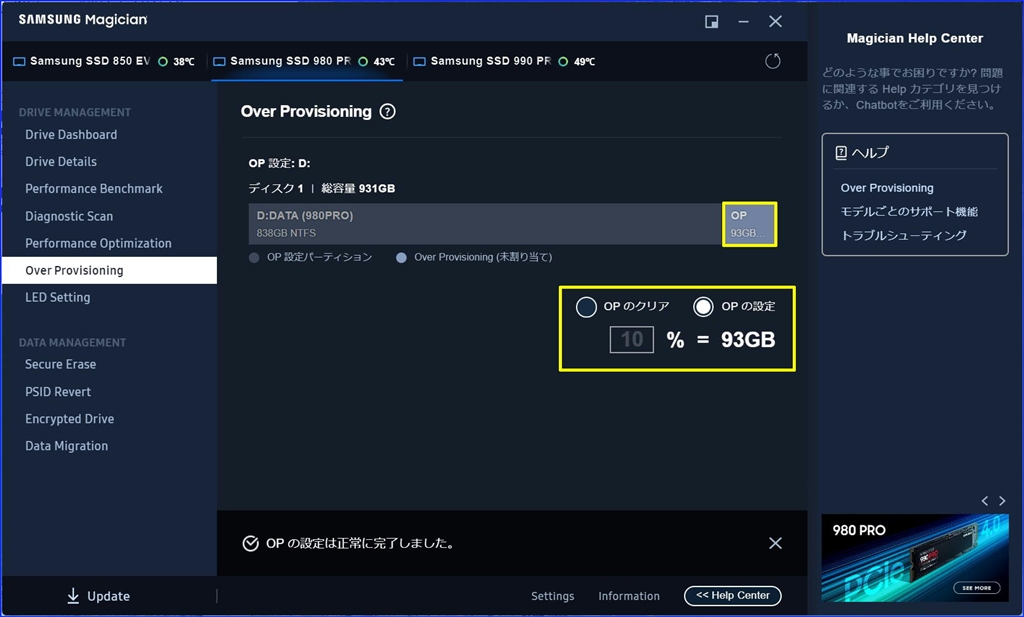Click the OP 設定パーティション legend dot

tap(254, 258)
